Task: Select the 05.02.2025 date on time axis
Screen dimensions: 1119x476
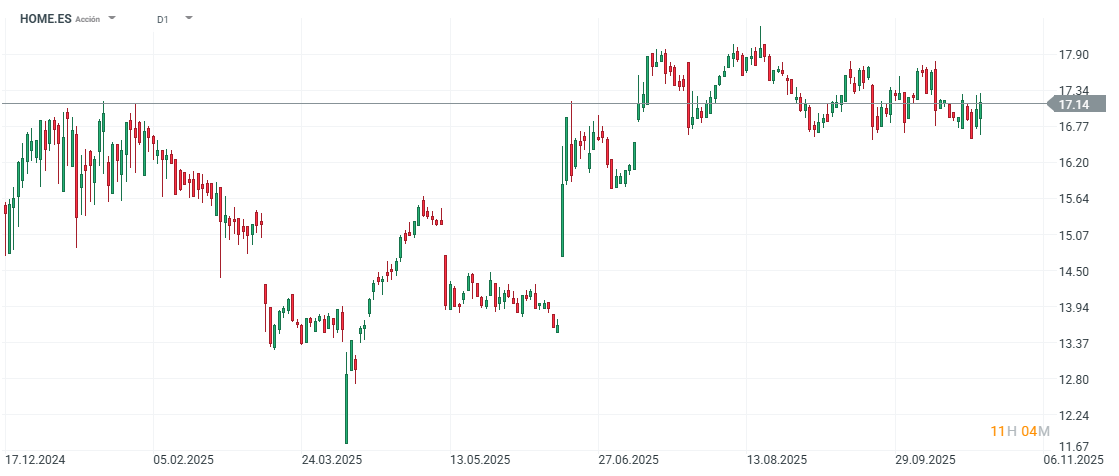Action: coord(183,461)
